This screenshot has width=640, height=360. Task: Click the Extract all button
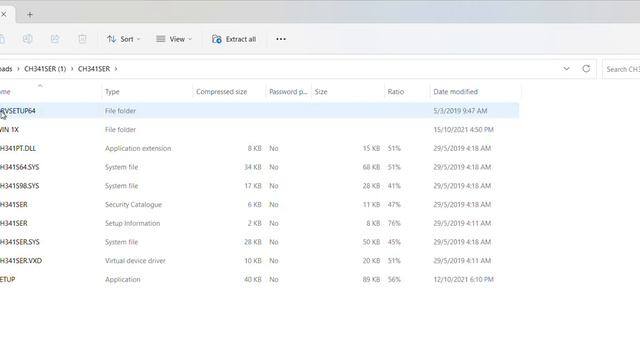[234, 39]
